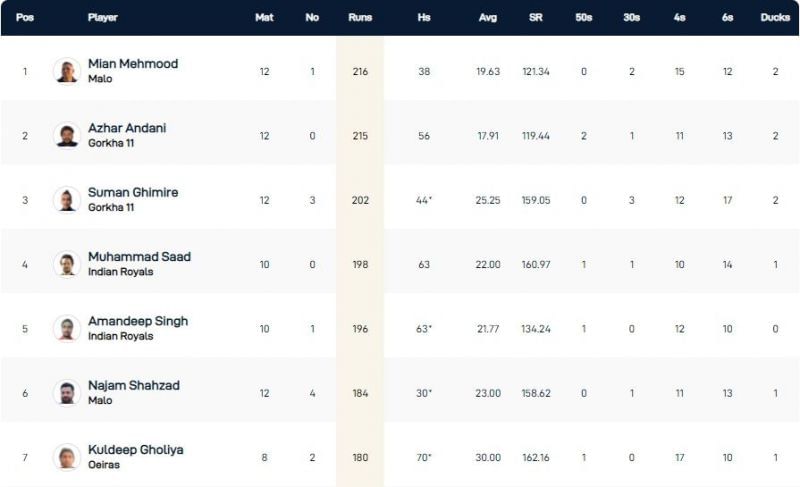Sort by Mat column header

(x=264, y=18)
